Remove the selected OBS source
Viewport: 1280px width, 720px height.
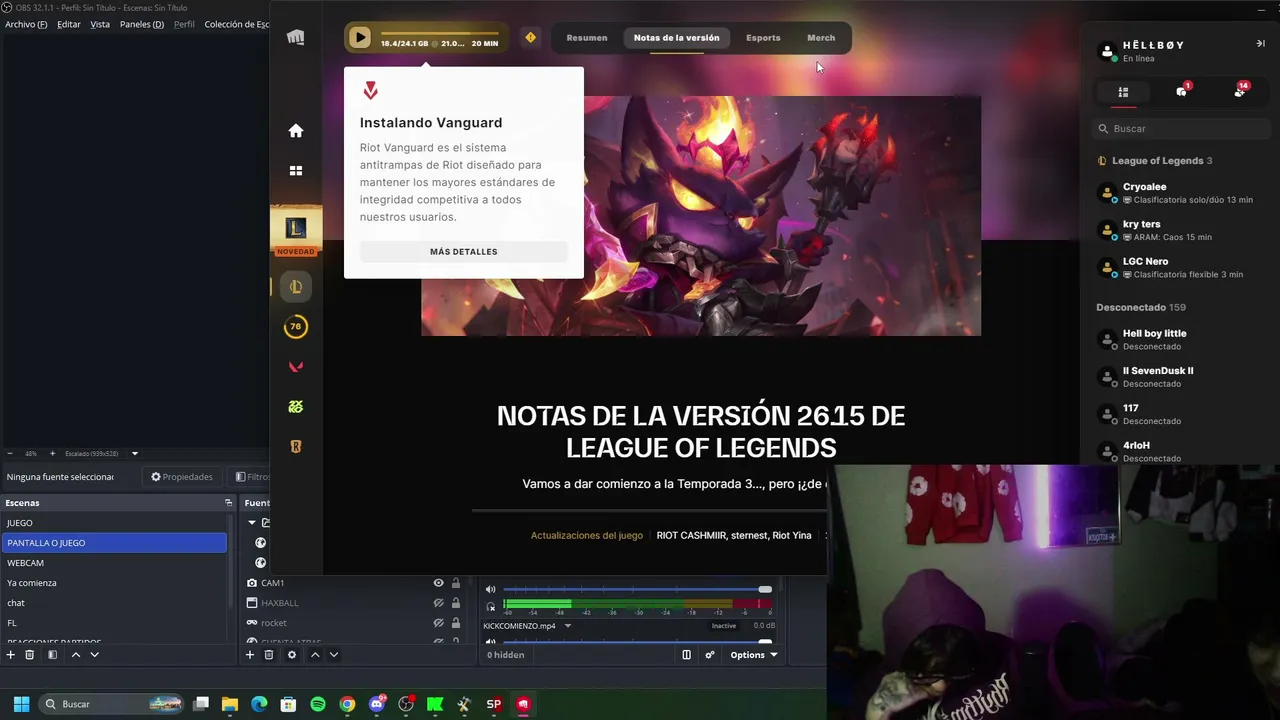coord(269,655)
